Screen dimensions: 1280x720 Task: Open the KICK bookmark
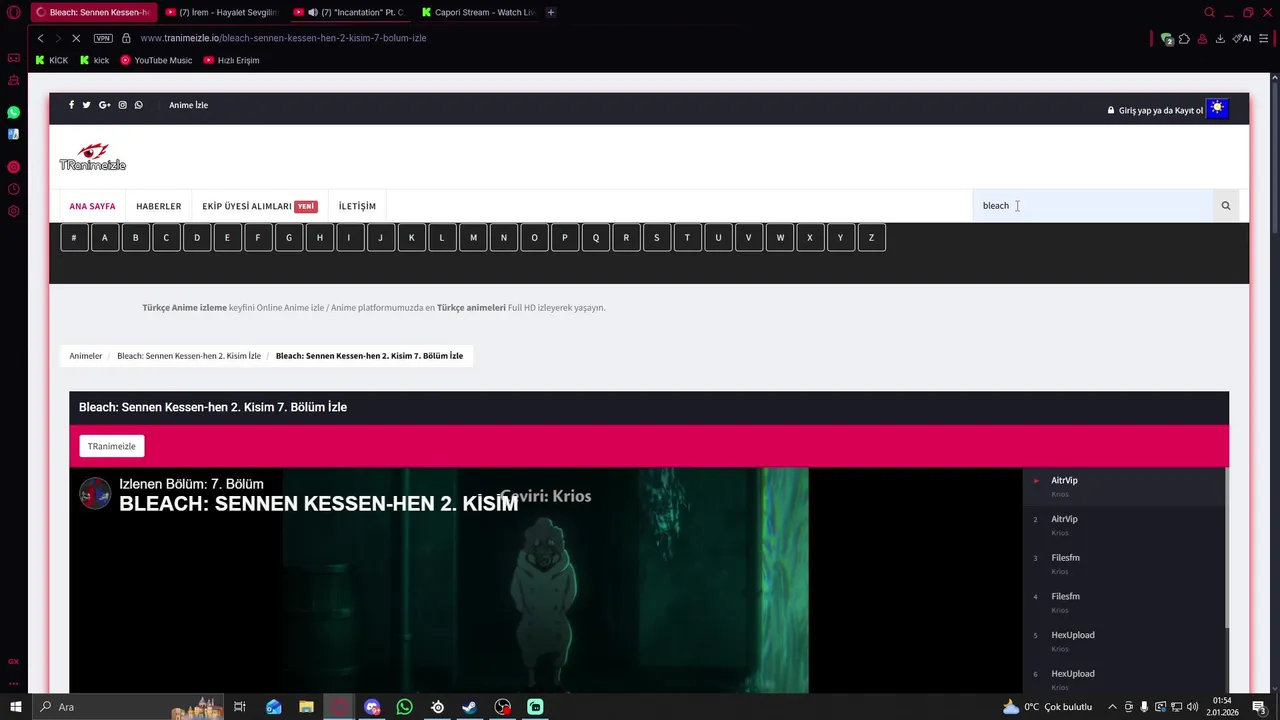pyautogui.click(x=52, y=60)
